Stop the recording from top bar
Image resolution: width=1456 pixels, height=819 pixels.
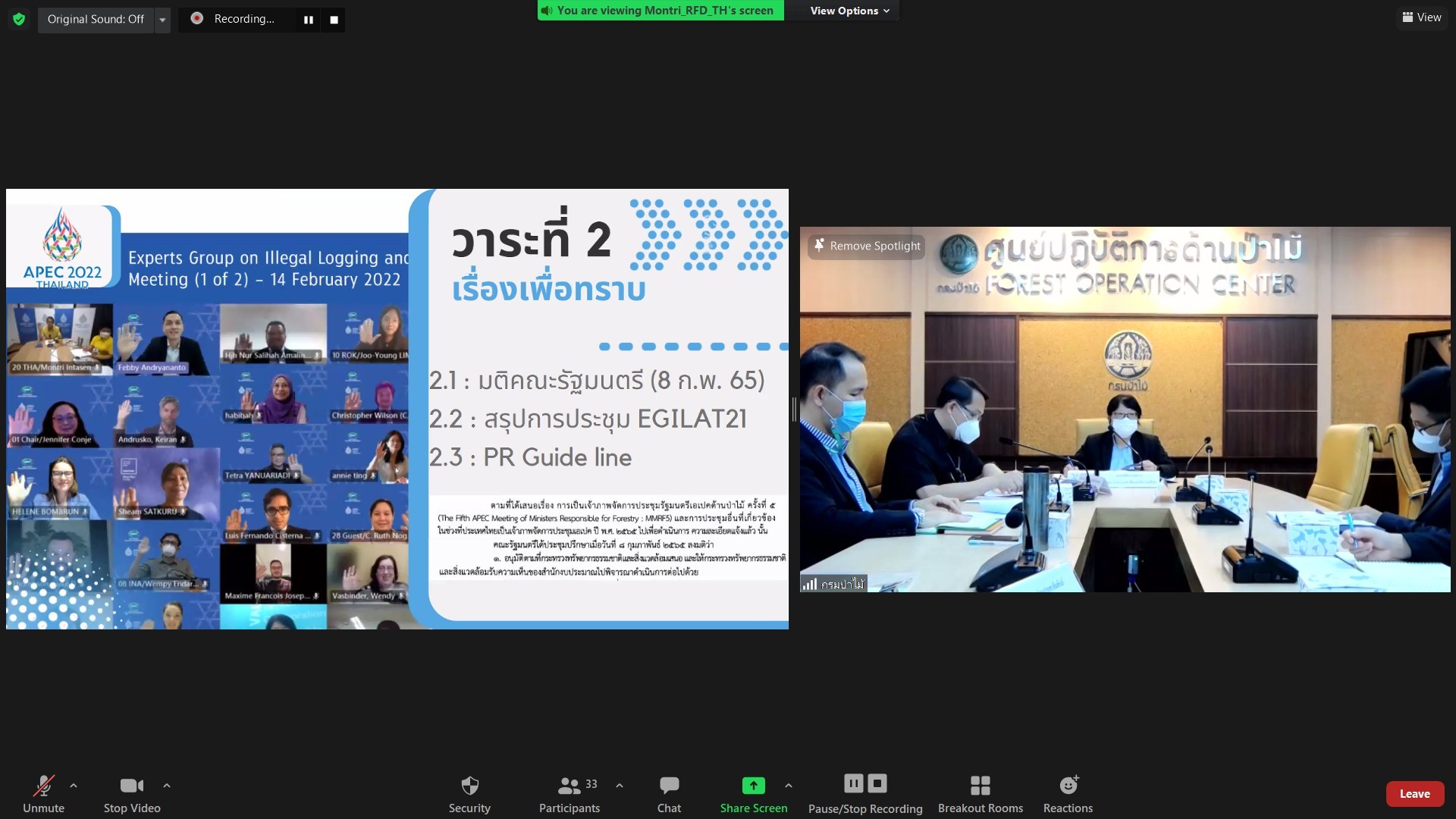334,20
